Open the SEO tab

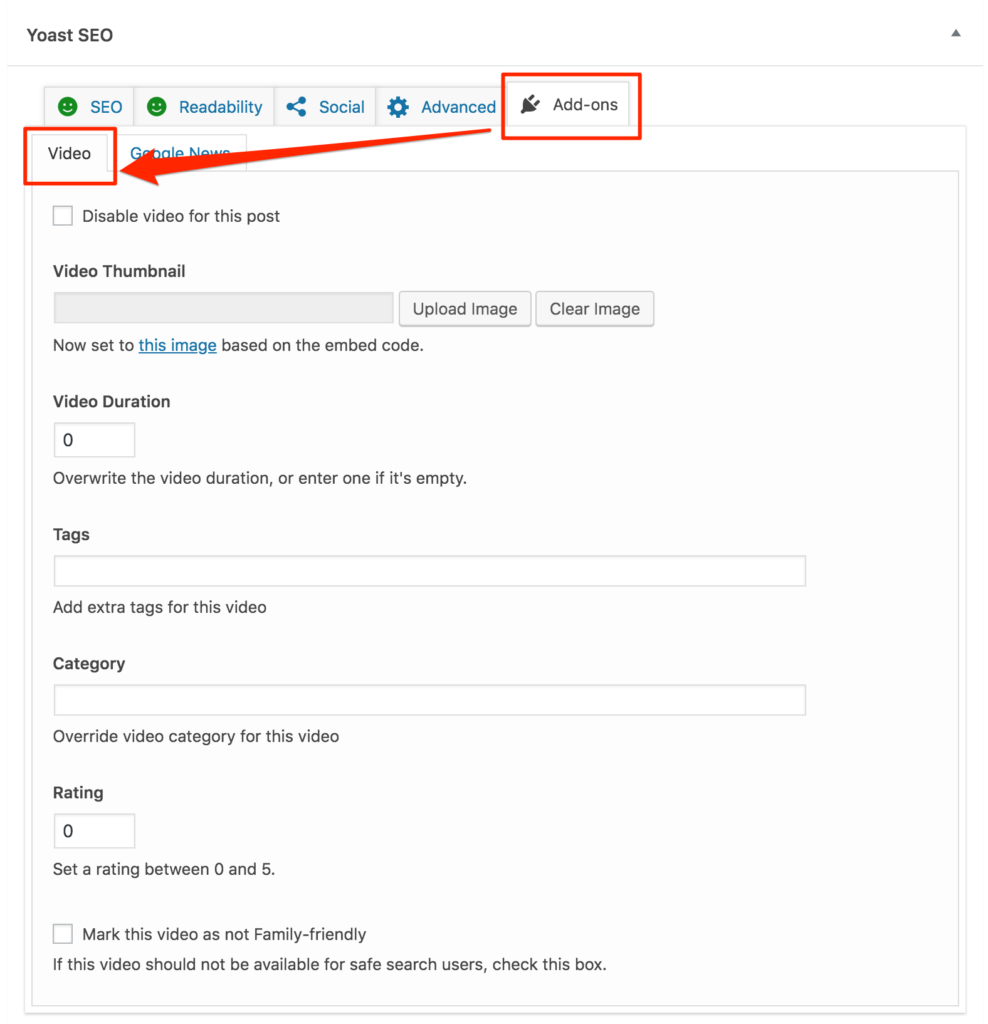pos(89,106)
